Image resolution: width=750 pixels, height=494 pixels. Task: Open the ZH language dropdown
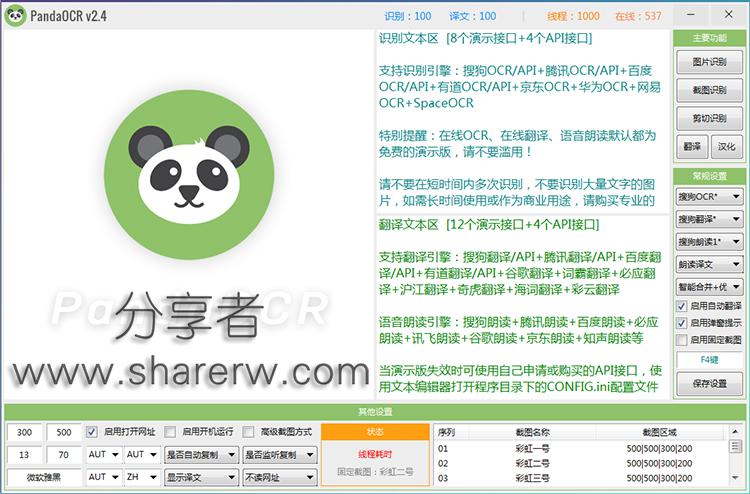click(x=142, y=477)
